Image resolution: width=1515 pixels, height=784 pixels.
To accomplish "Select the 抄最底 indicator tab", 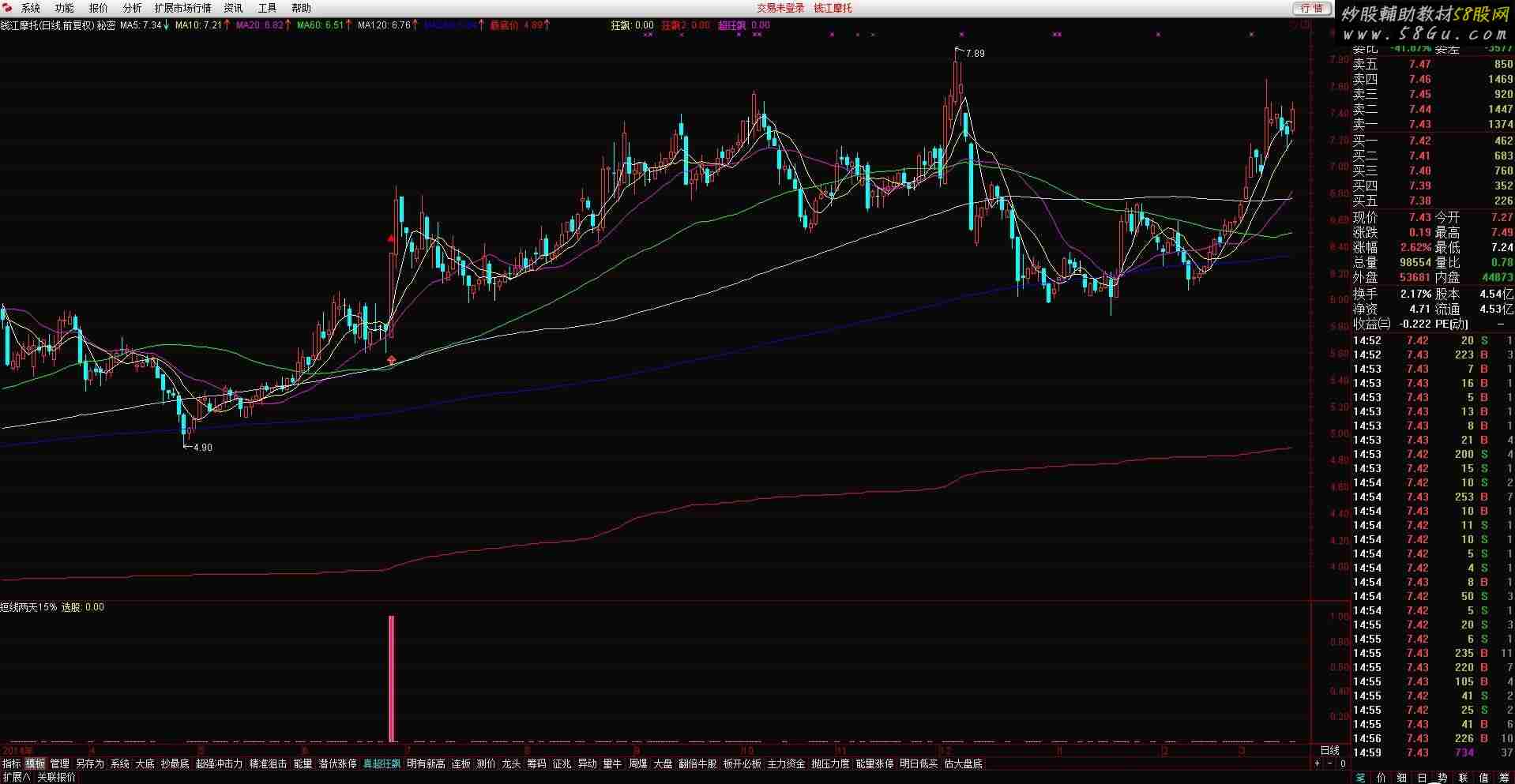I will tap(175, 763).
